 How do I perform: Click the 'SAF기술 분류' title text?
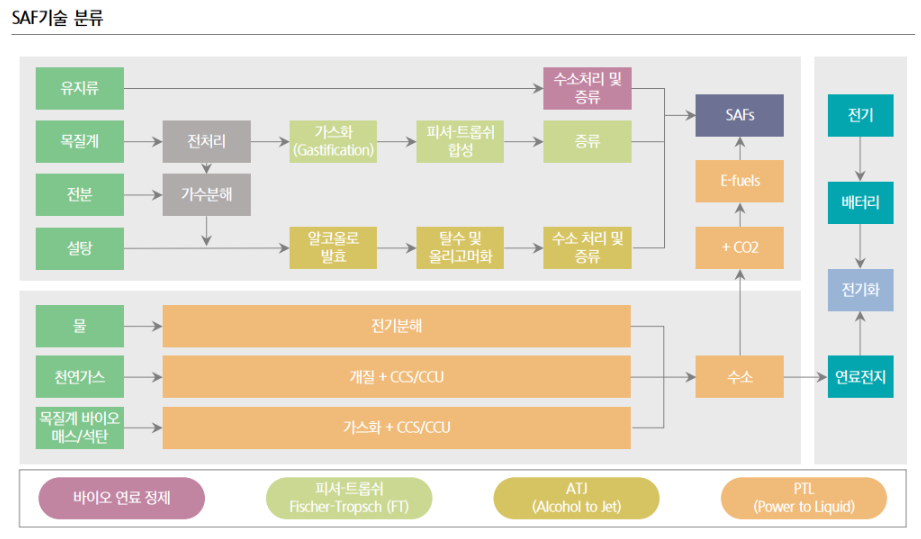tap(57, 18)
